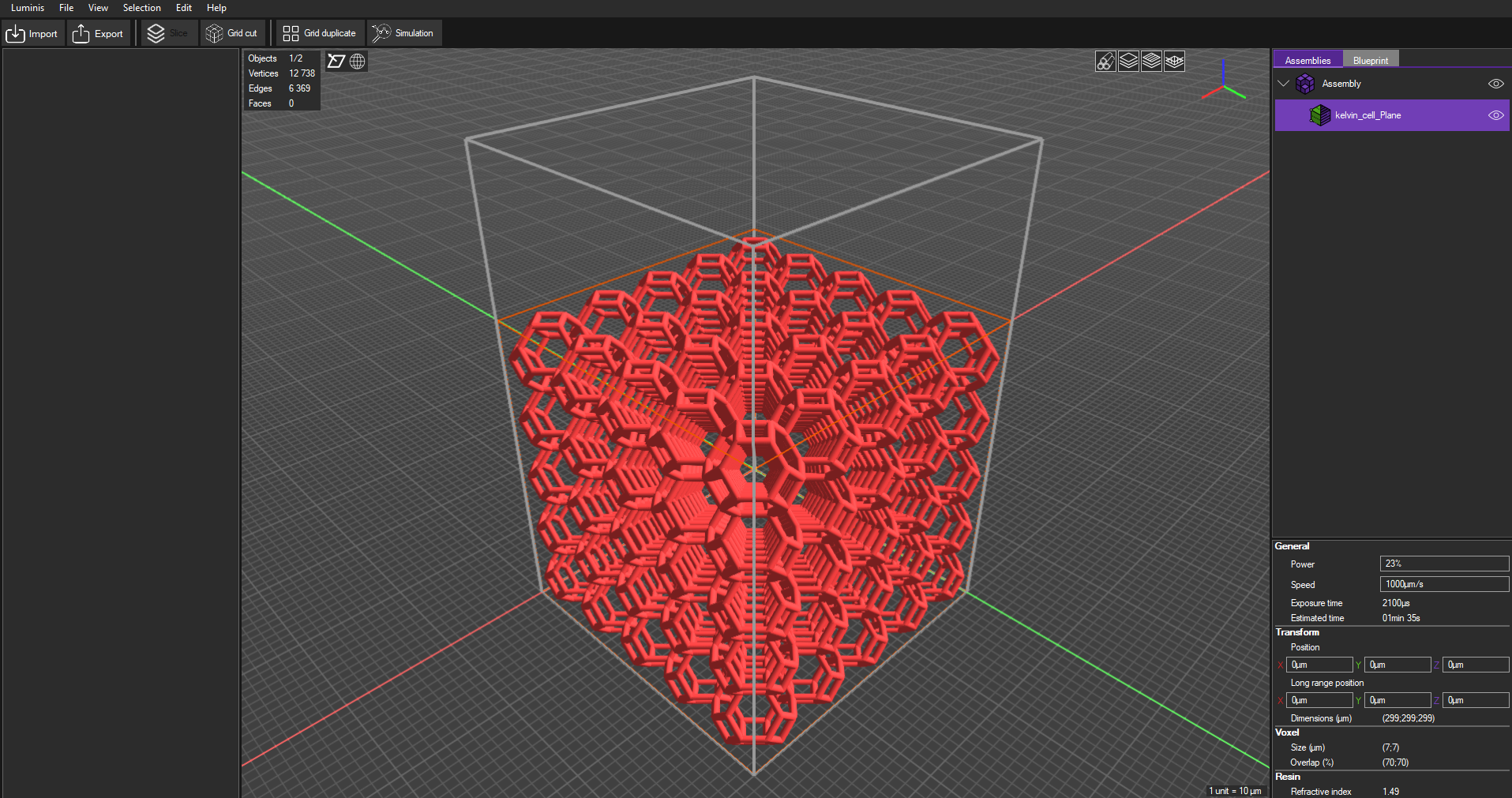Click the Transform section header
This screenshot has height=798, width=1512.
1296,632
